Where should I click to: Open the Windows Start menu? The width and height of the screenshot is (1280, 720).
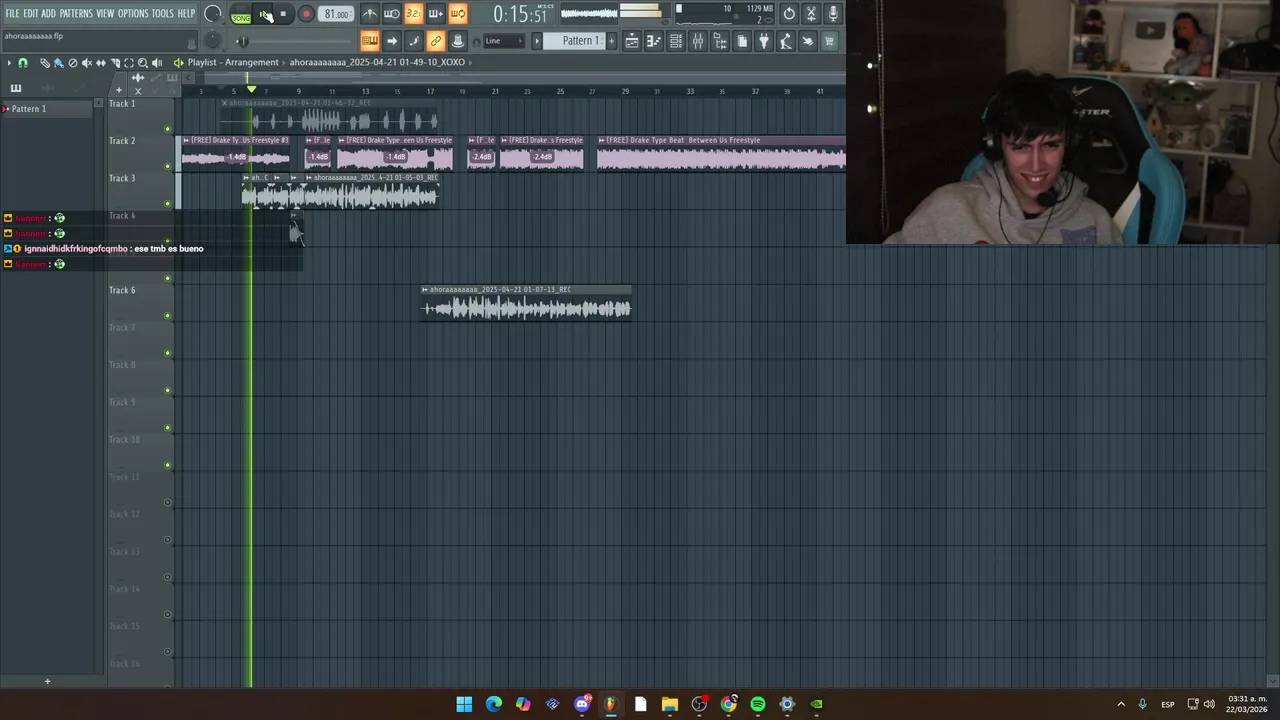coord(464,704)
